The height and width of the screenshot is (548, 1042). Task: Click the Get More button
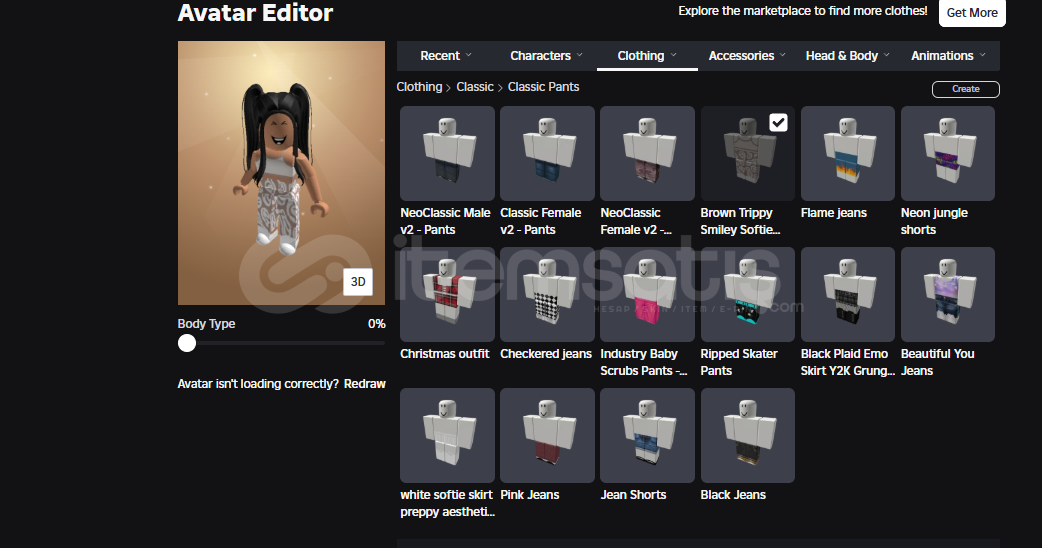972,13
